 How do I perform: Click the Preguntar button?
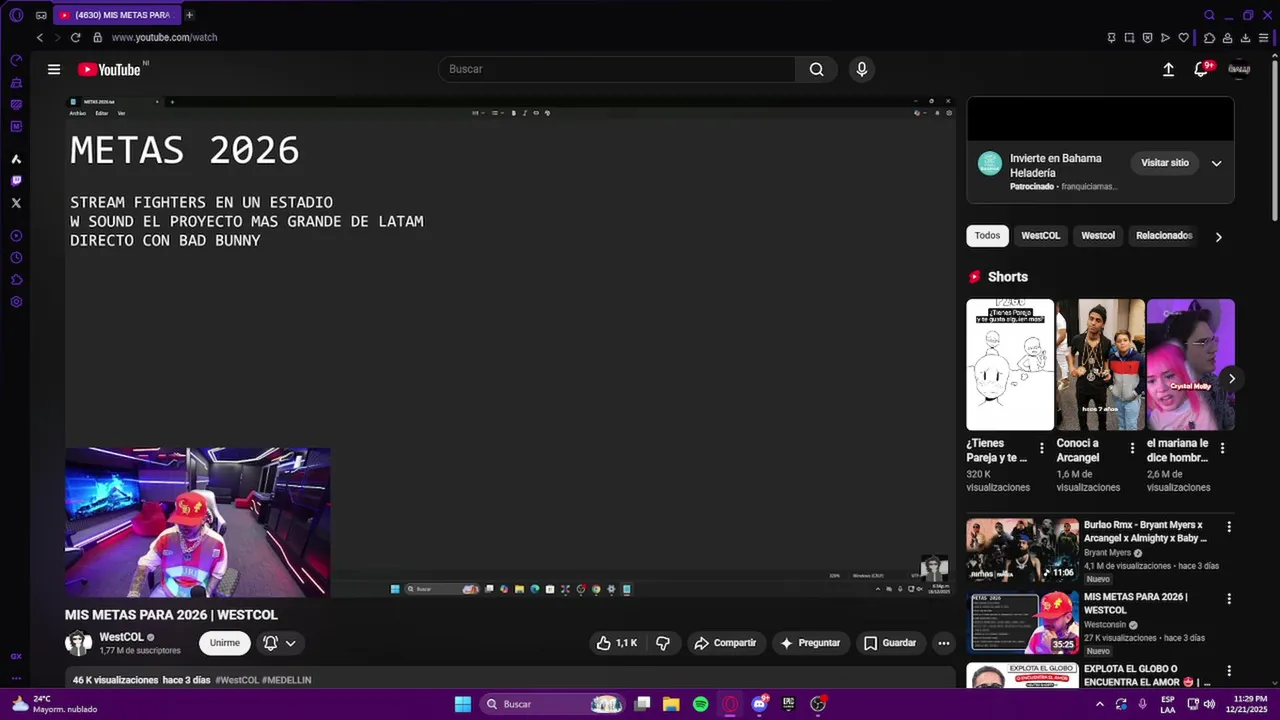click(810, 643)
